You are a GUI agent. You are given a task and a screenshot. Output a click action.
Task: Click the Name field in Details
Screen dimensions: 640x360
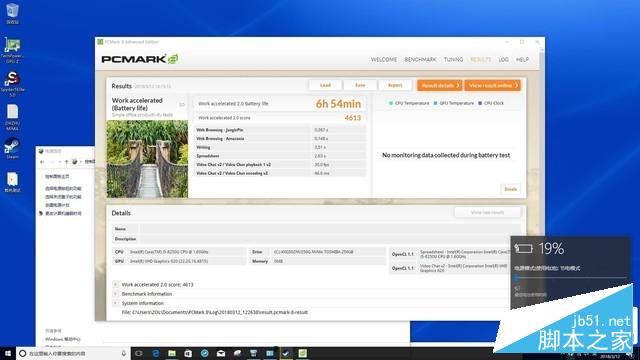tap(329, 229)
